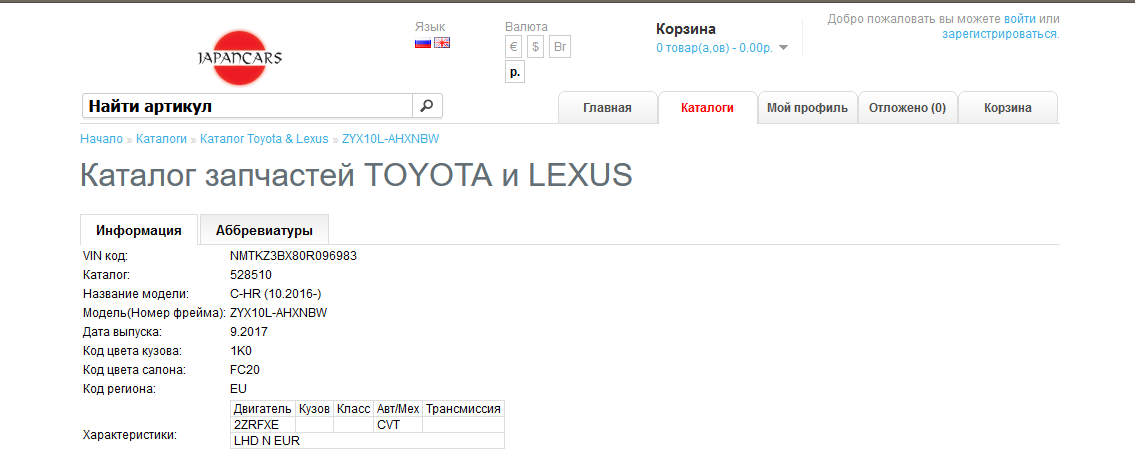The height and width of the screenshot is (476, 1135).
Task: Open the Отложено (0) tab
Action: 908,108
